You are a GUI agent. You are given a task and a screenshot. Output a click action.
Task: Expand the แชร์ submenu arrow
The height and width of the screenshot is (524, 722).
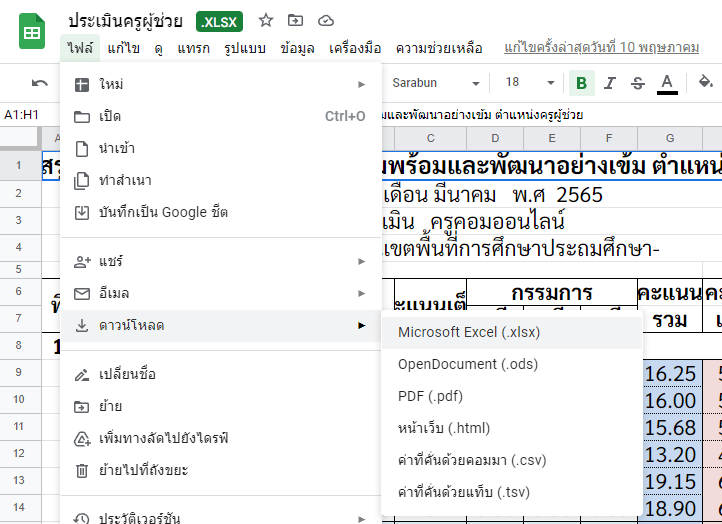click(361, 262)
